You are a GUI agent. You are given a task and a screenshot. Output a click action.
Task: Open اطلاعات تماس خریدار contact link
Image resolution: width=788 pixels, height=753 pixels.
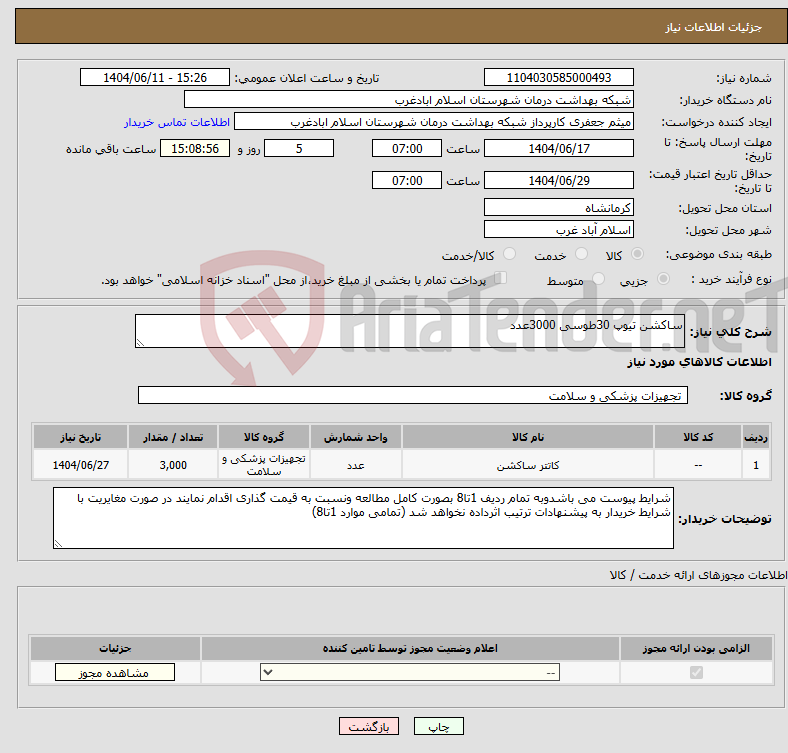[177, 122]
